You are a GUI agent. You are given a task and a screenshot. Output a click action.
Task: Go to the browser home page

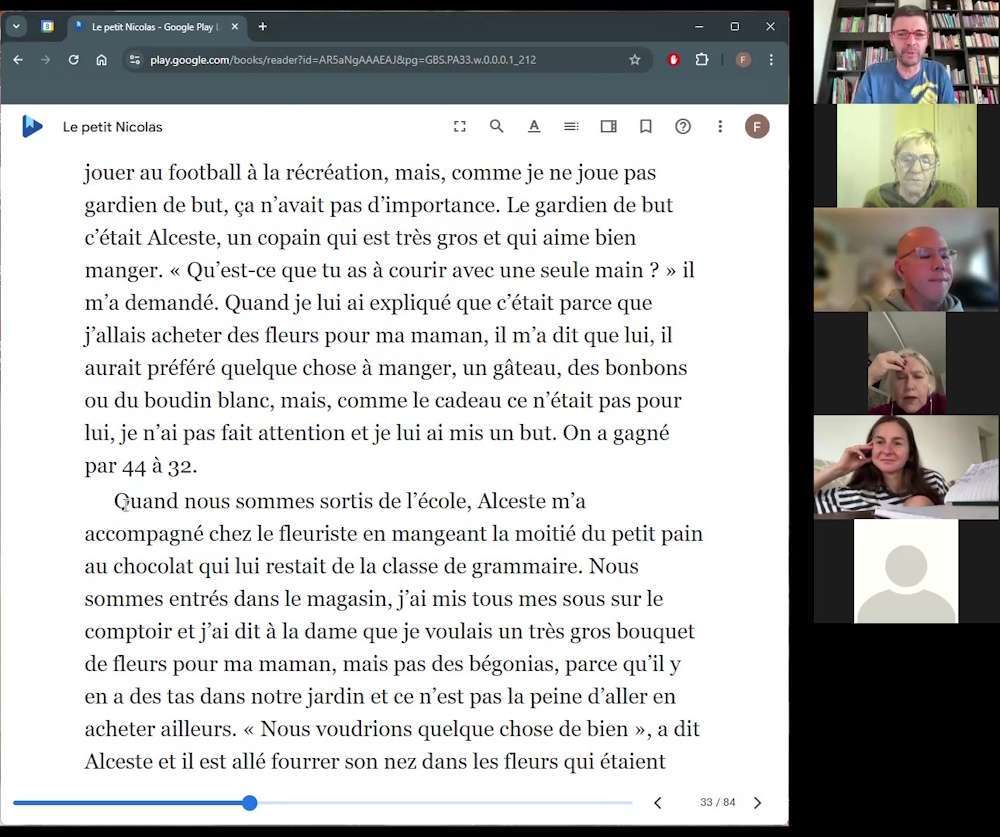point(101,60)
